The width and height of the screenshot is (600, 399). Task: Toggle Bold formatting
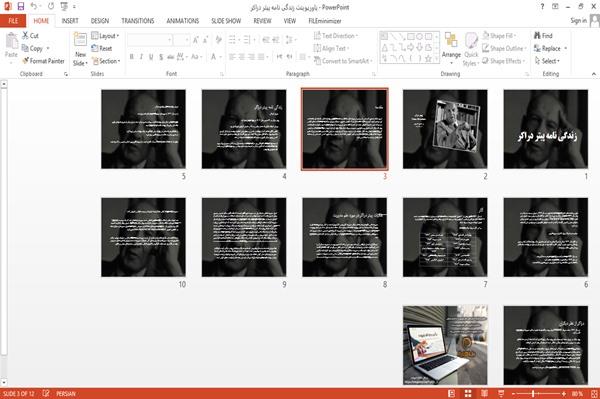pyautogui.click(x=132, y=57)
